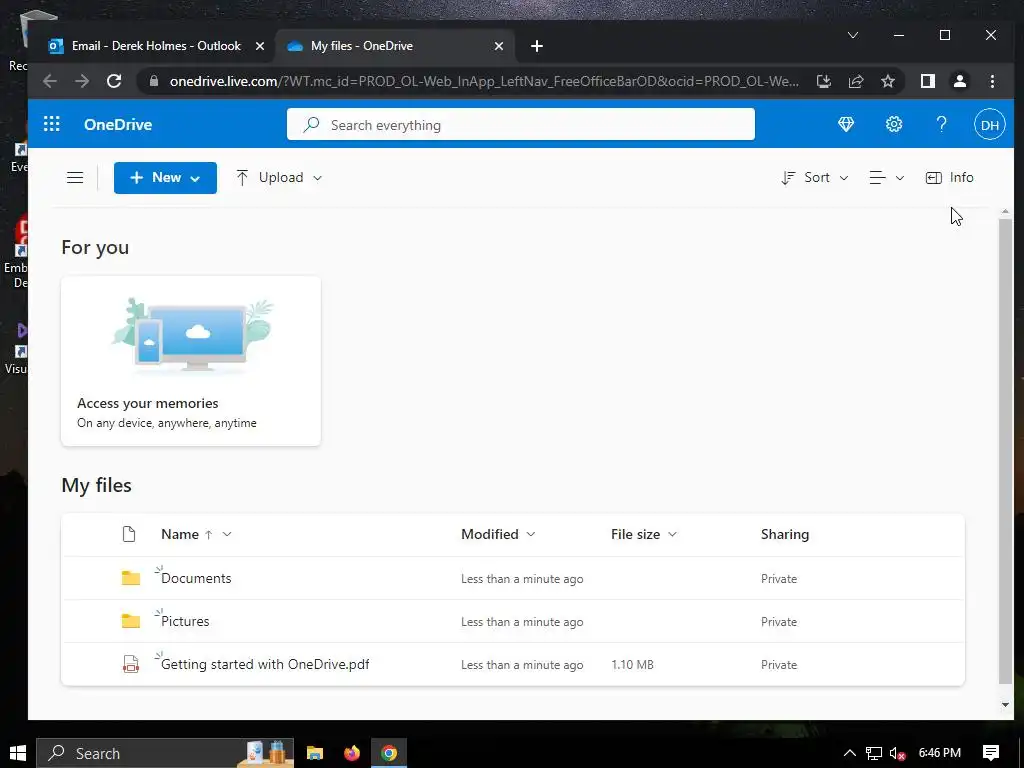Open Chrome profile icon
The width and height of the screenshot is (1024, 768).
(959, 81)
